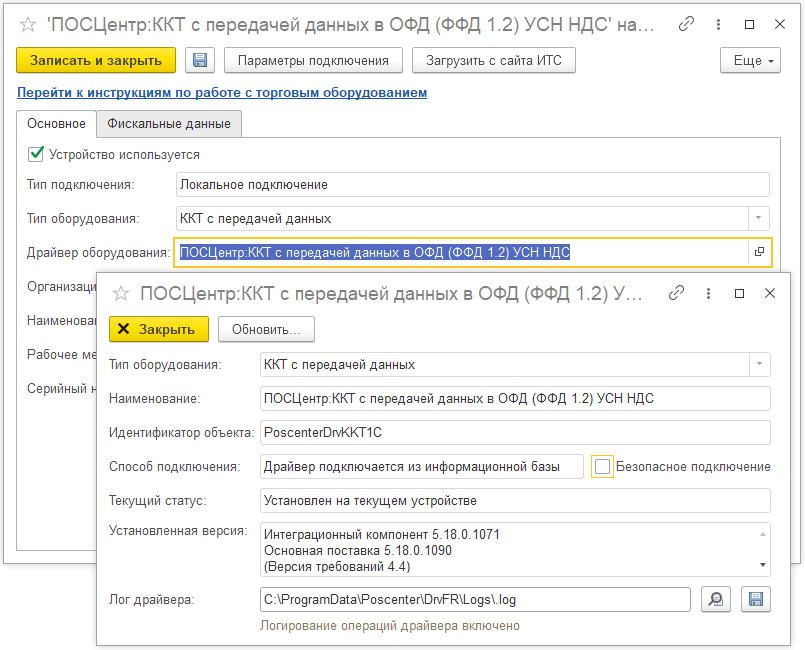Open driver item via field's open icon
The width and height of the screenshot is (805, 650).
760,252
